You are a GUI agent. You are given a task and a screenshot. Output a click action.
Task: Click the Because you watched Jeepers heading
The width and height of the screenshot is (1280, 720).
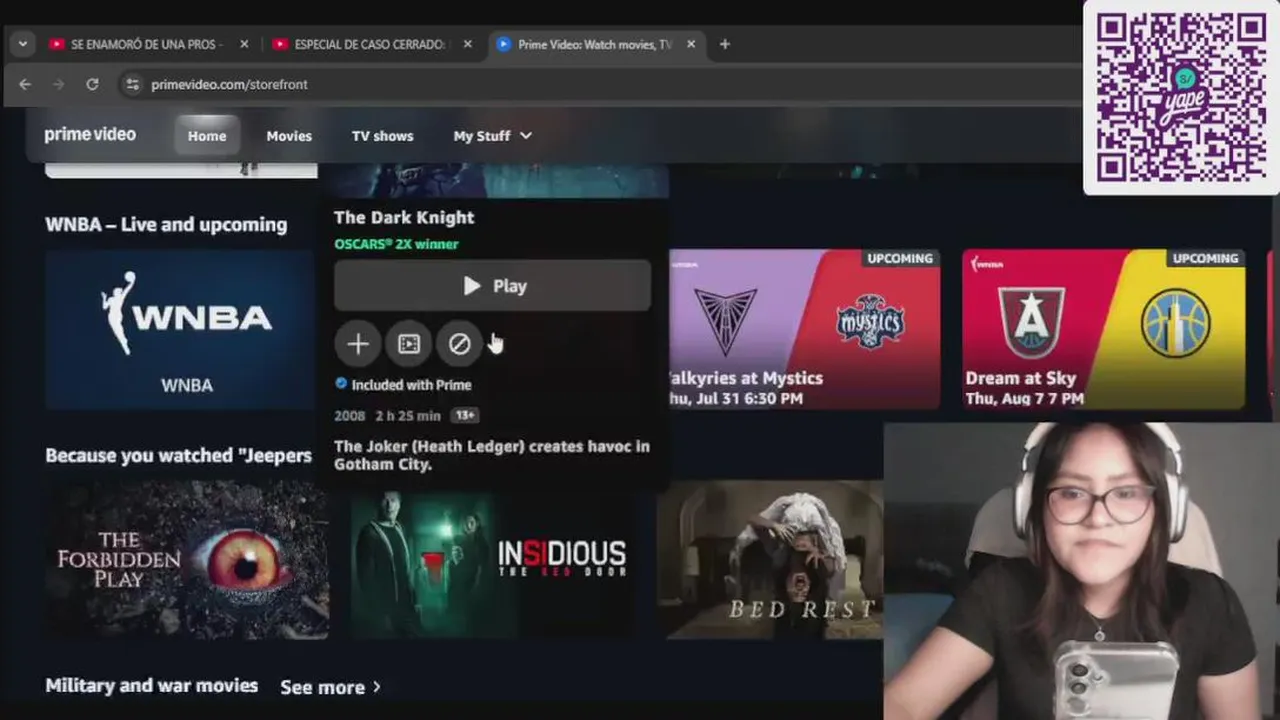click(x=179, y=456)
